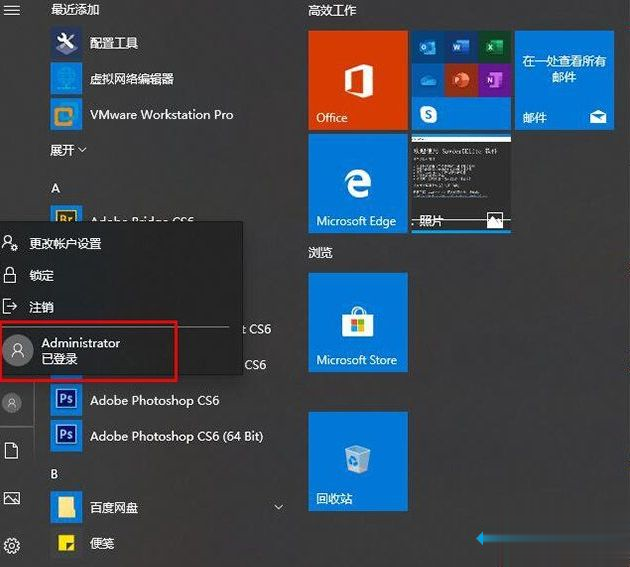Click the Word icon in Office group tile
Viewport: 630px width, 567px height.
461,47
